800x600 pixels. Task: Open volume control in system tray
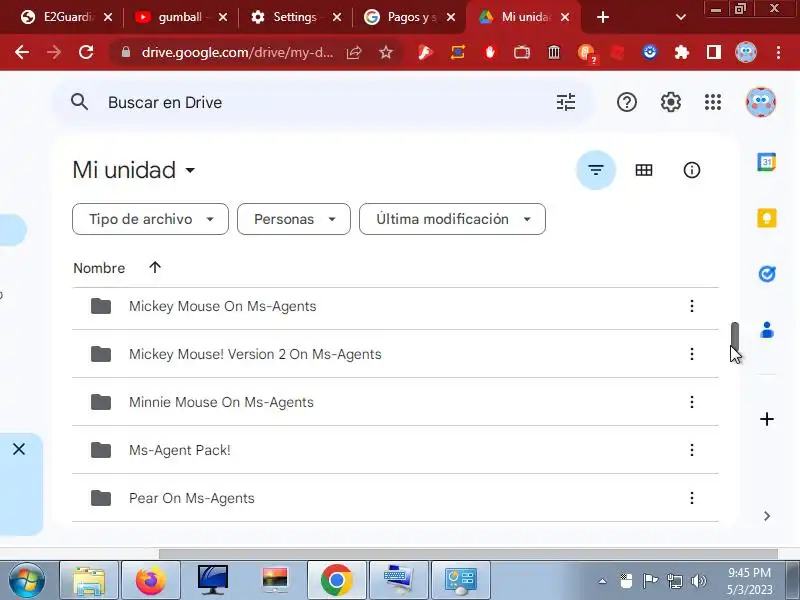(698, 581)
